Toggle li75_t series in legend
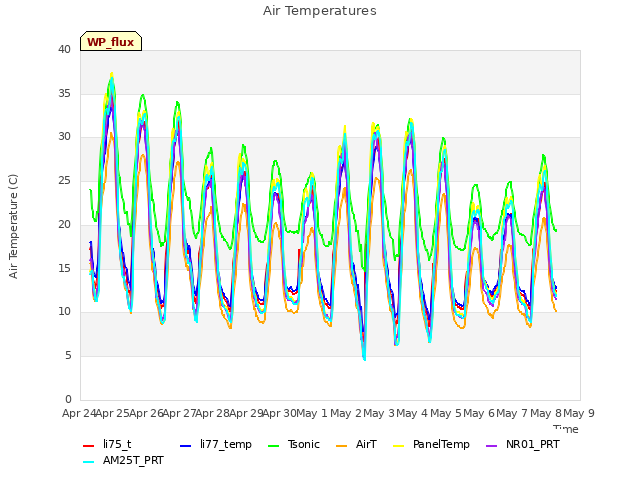The height and width of the screenshot is (480, 640). (107, 444)
